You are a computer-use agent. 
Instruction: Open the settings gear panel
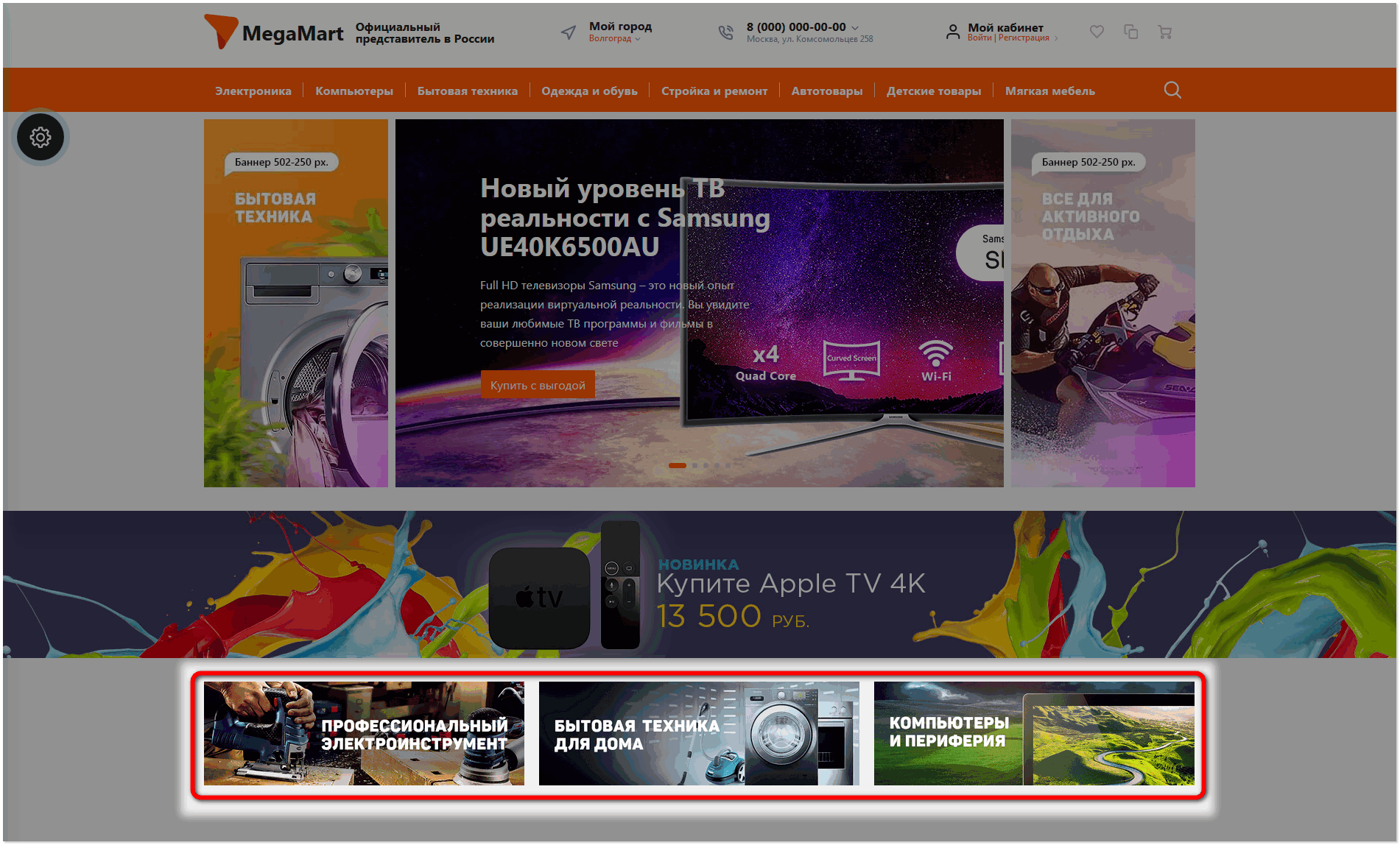click(41, 137)
